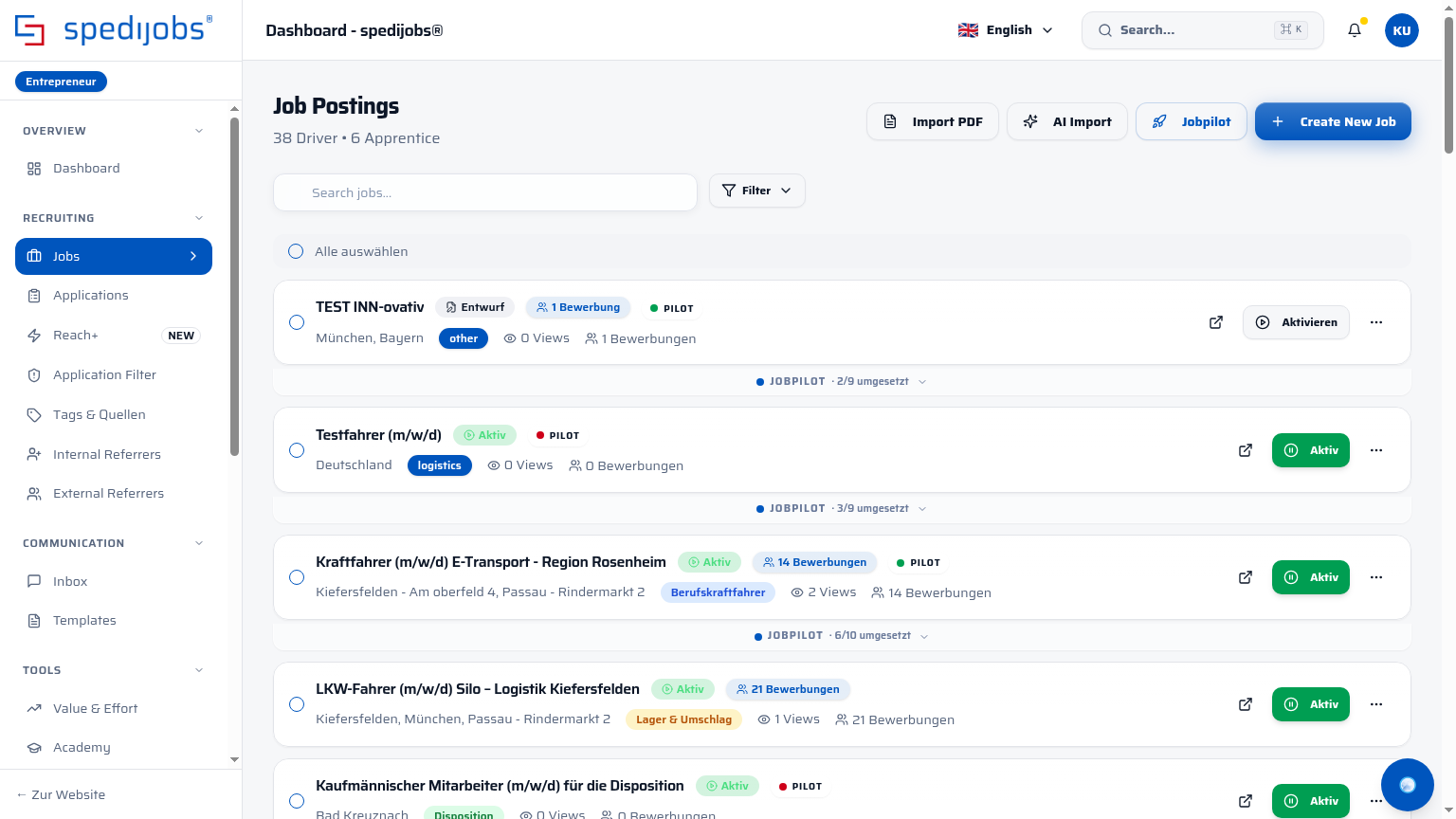Screen dimensions: 1456x819
Task: Select all jobs with Alle auswählen
Action: pos(296,251)
